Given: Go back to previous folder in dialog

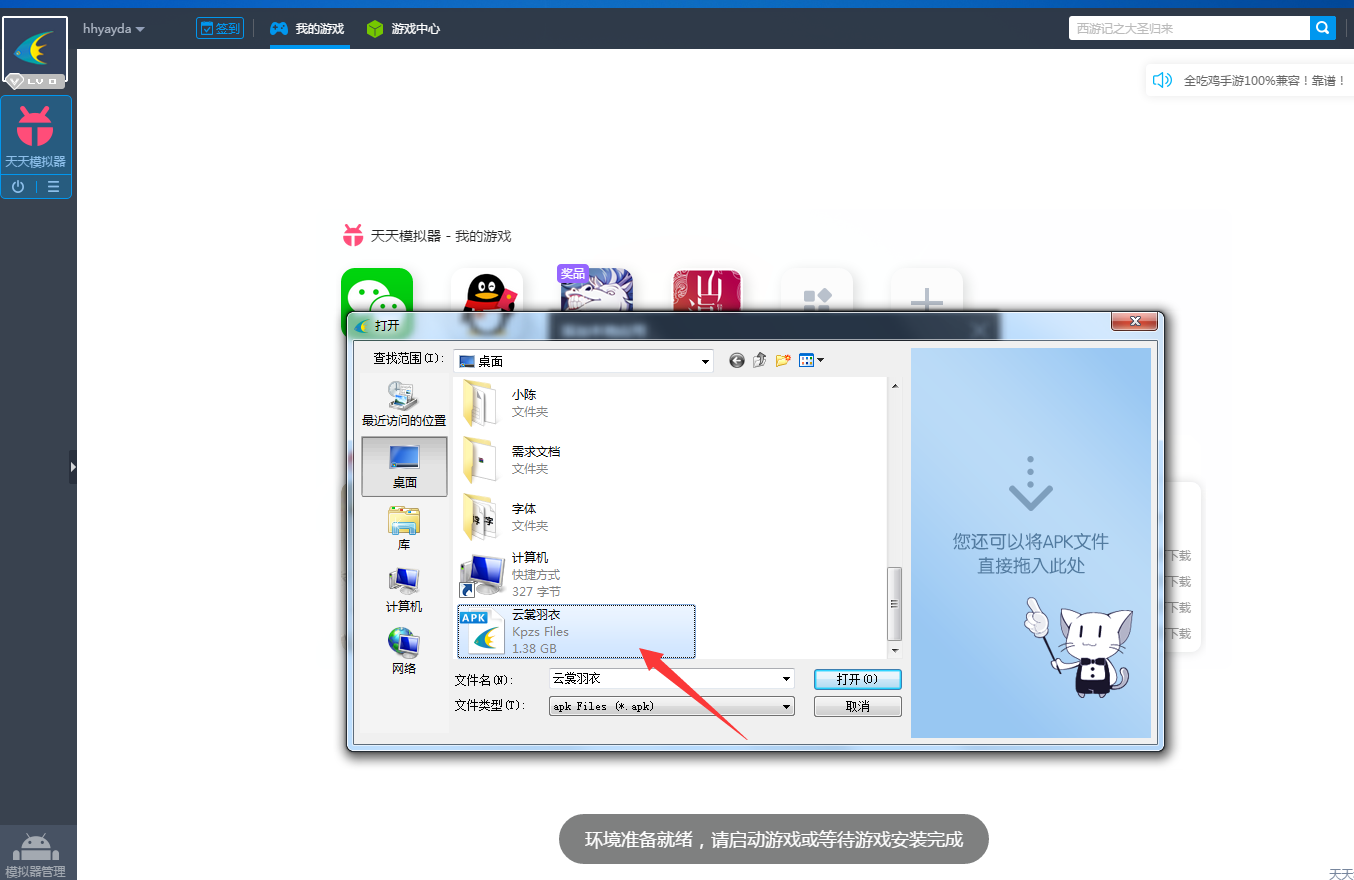Looking at the screenshot, I should 737,360.
